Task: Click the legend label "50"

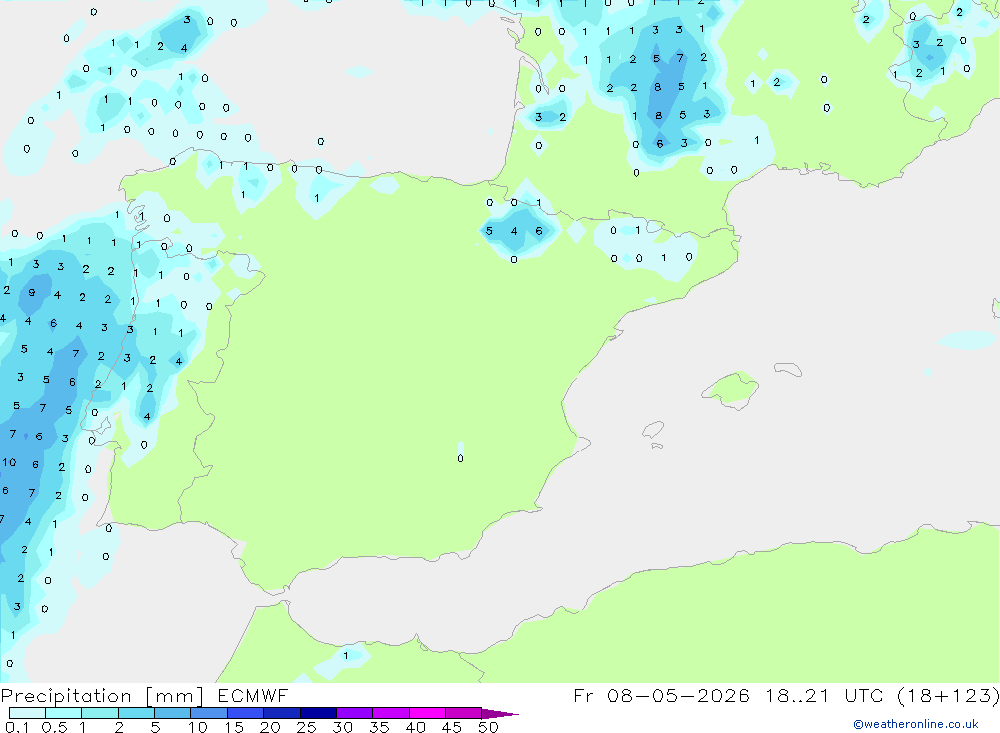Action: (x=488, y=727)
